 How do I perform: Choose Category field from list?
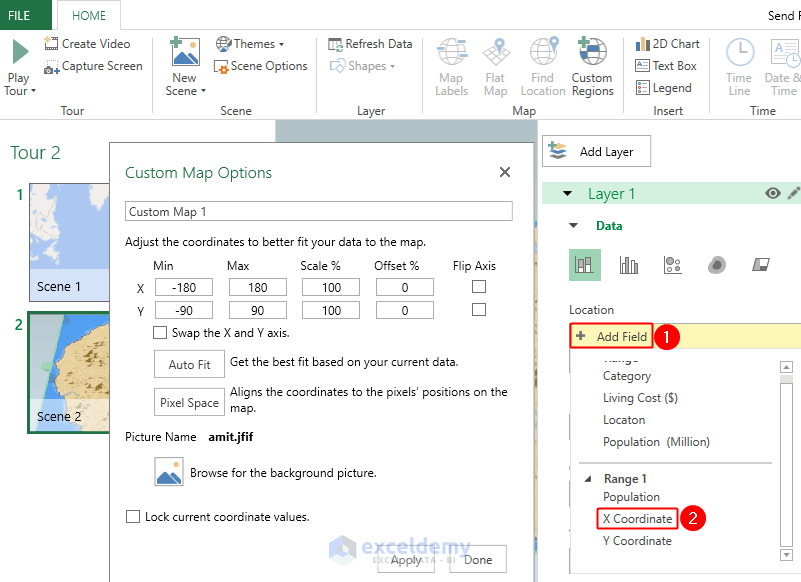pyautogui.click(x=627, y=376)
